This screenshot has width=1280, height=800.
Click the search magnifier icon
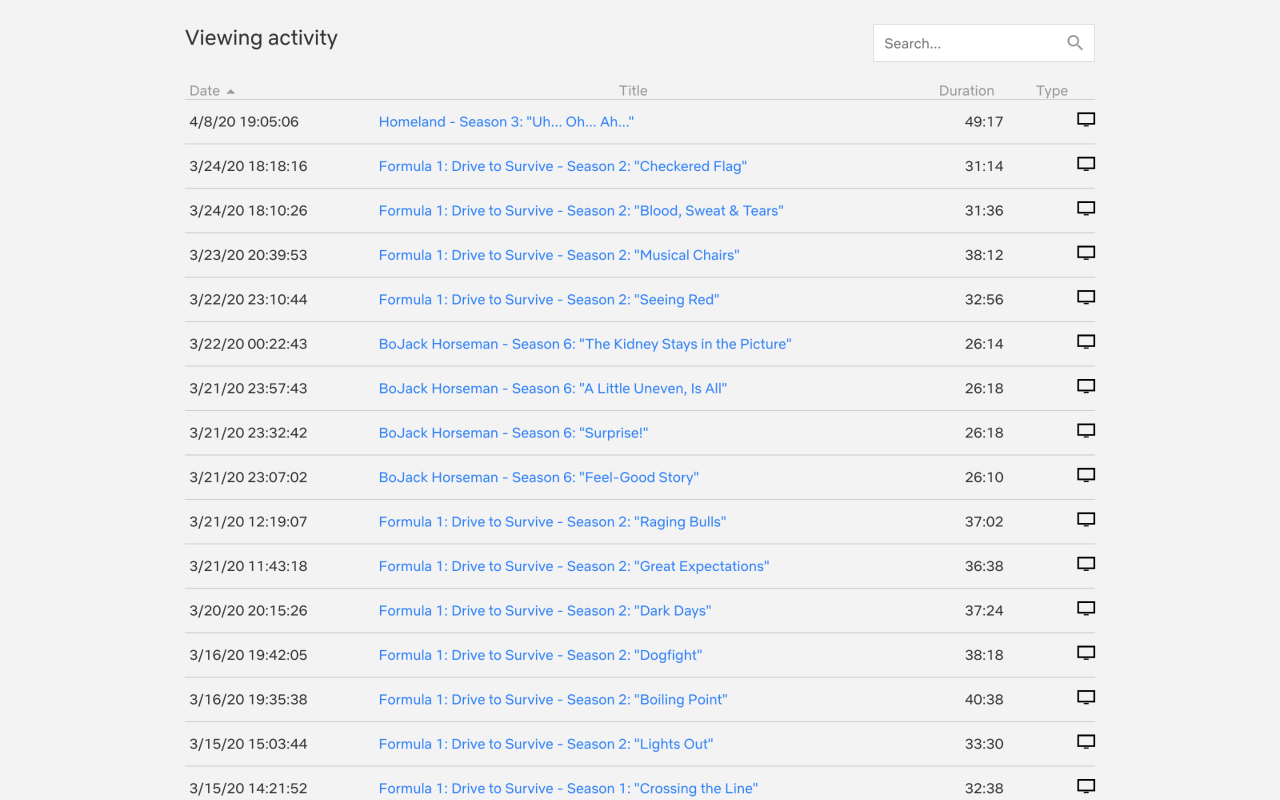[1075, 43]
